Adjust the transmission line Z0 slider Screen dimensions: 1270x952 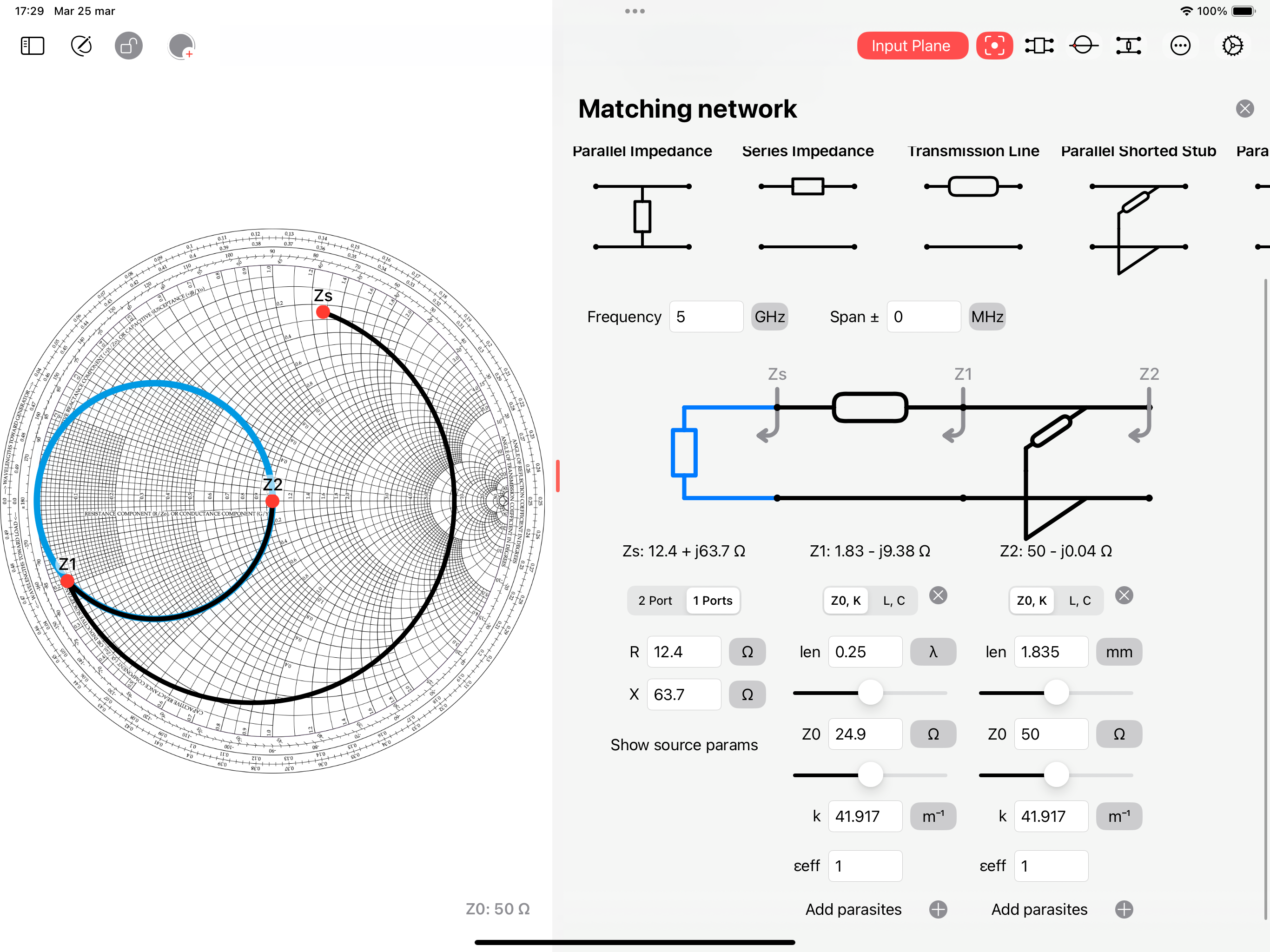(x=870, y=775)
